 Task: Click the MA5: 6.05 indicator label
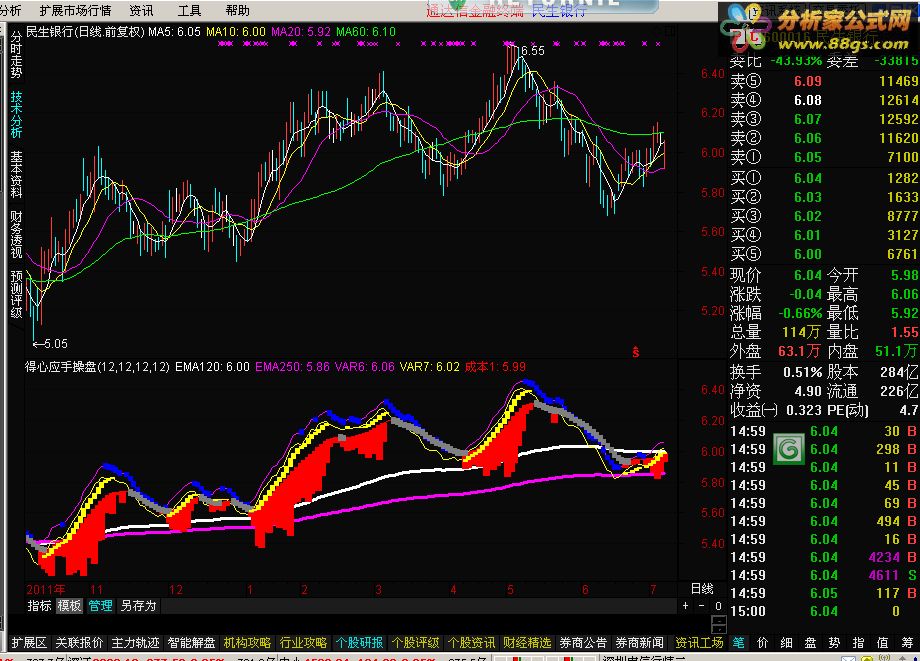(x=174, y=32)
